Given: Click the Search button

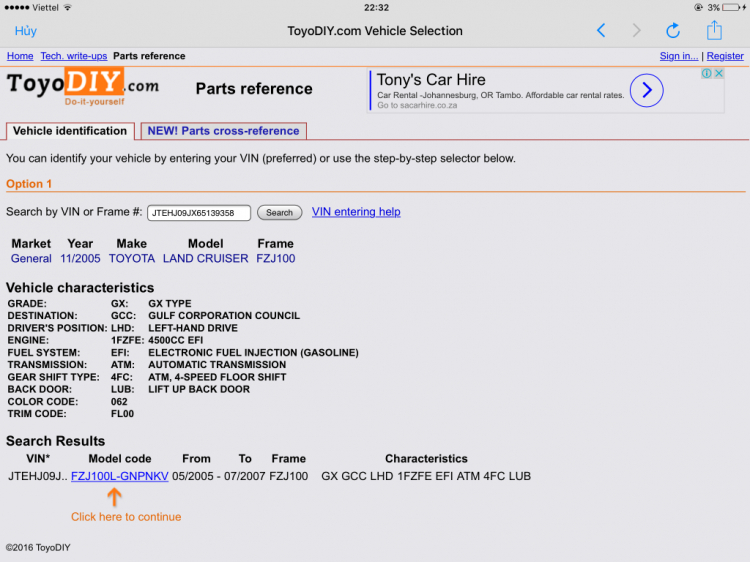Looking at the screenshot, I should 279,212.
